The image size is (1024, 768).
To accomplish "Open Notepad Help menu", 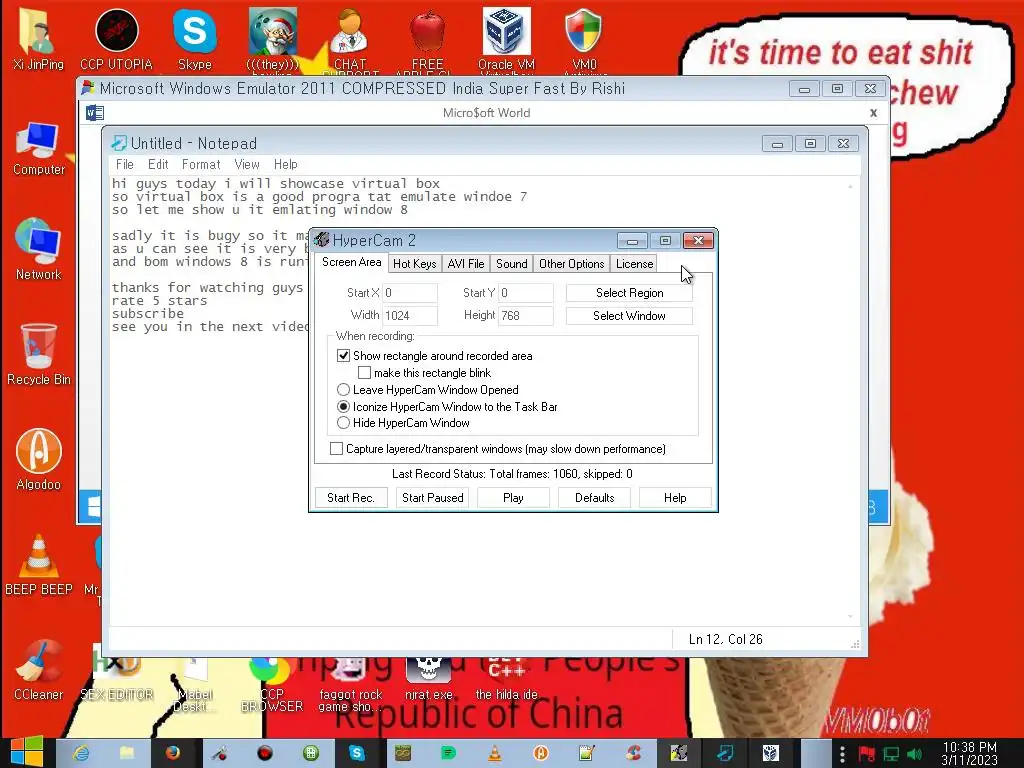I will click(285, 165).
